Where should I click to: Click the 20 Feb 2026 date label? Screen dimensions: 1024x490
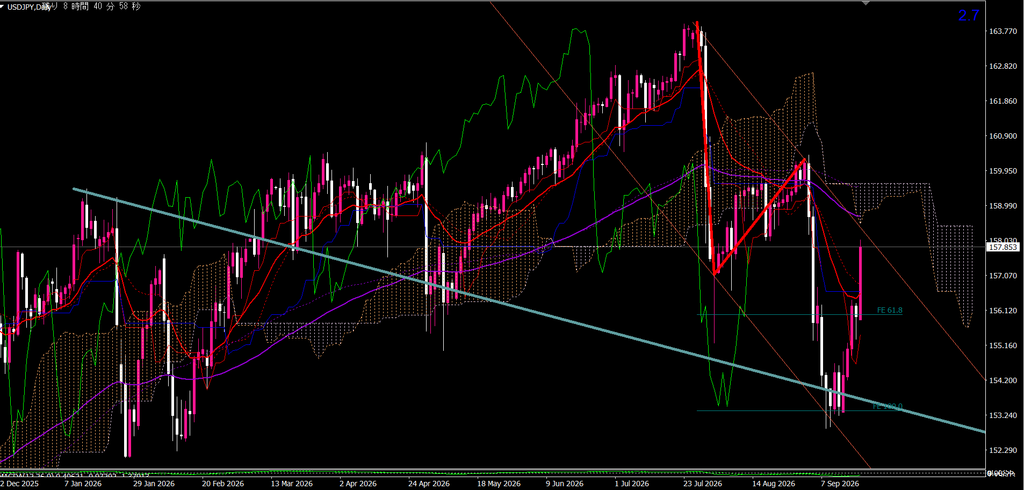tap(224, 484)
